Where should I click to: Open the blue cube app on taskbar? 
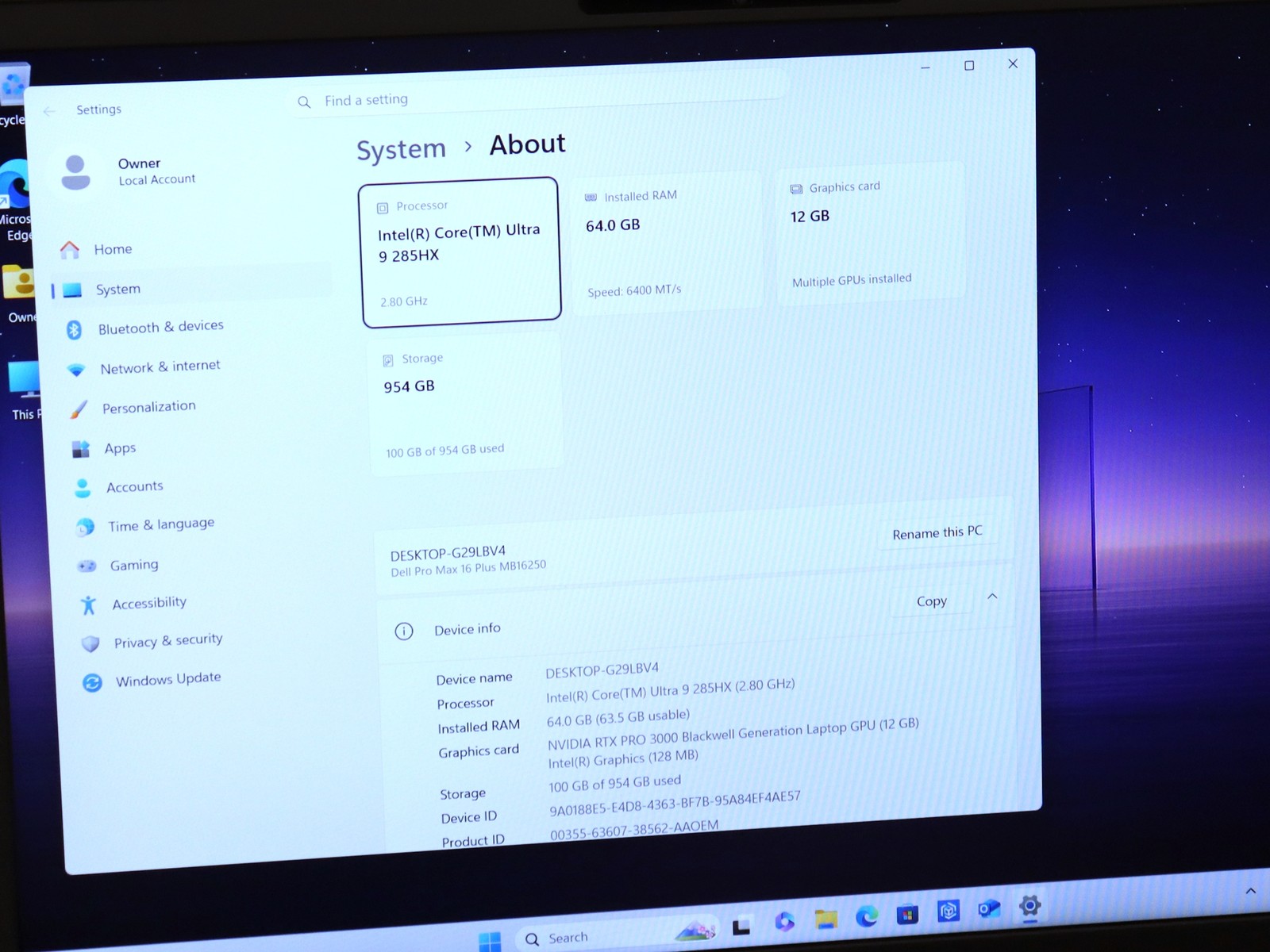[948, 912]
